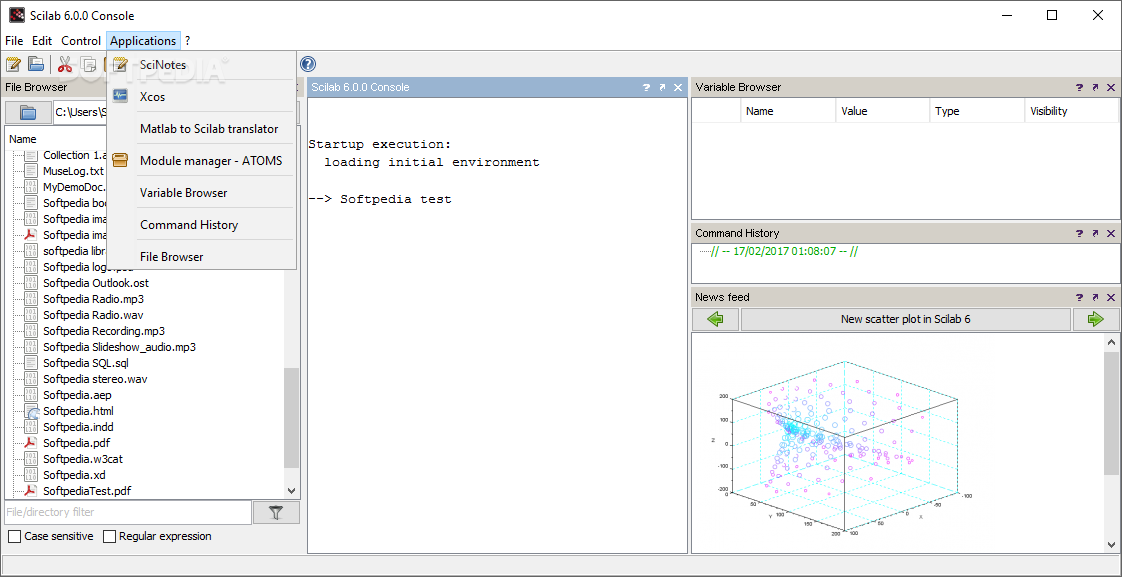
Task: Close the Scilab Console panel
Action: click(x=678, y=87)
